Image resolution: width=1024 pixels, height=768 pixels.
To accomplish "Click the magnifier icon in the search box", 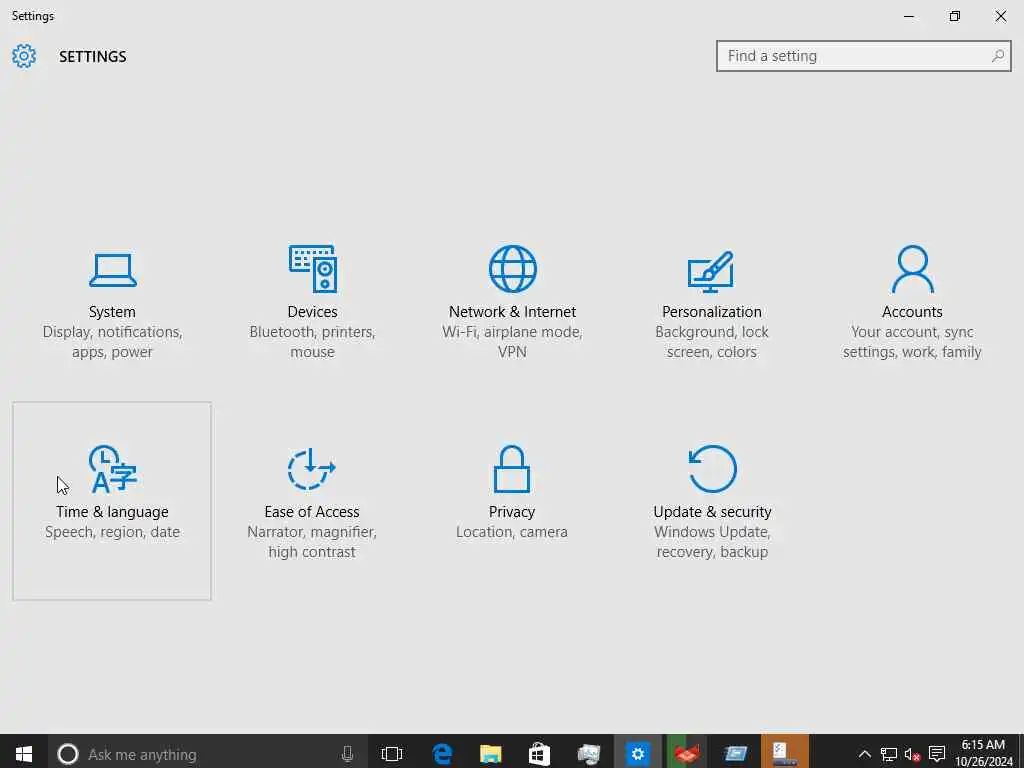I will 997,56.
